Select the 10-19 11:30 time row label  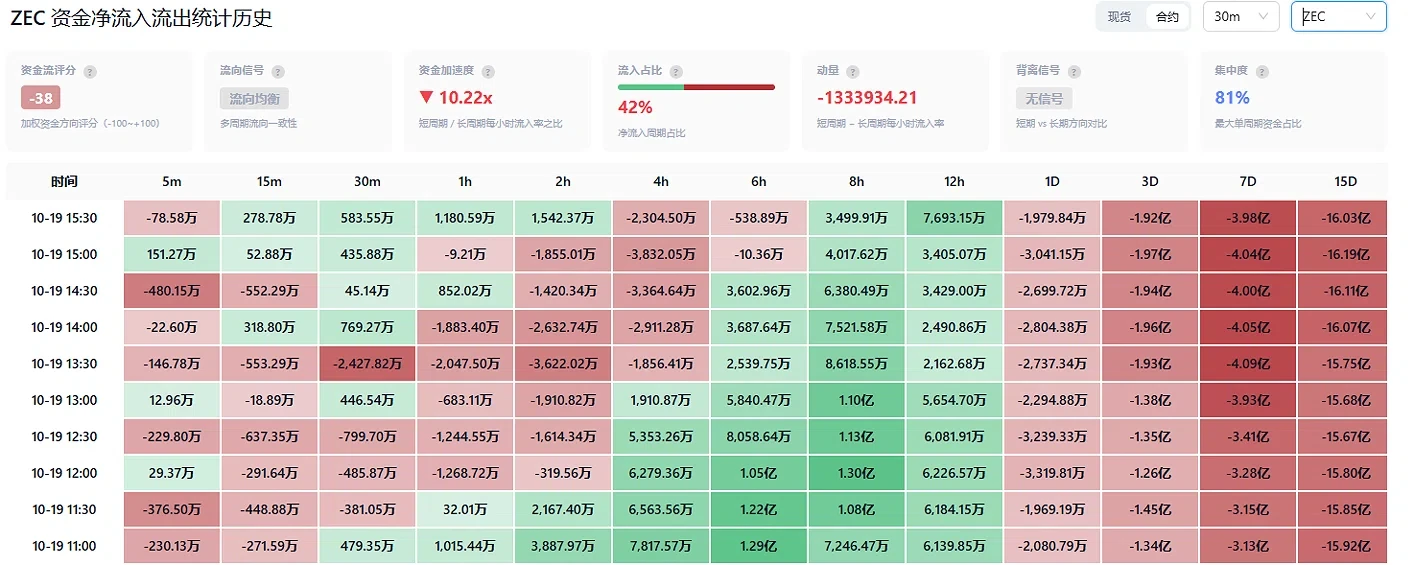[x=64, y=509]
